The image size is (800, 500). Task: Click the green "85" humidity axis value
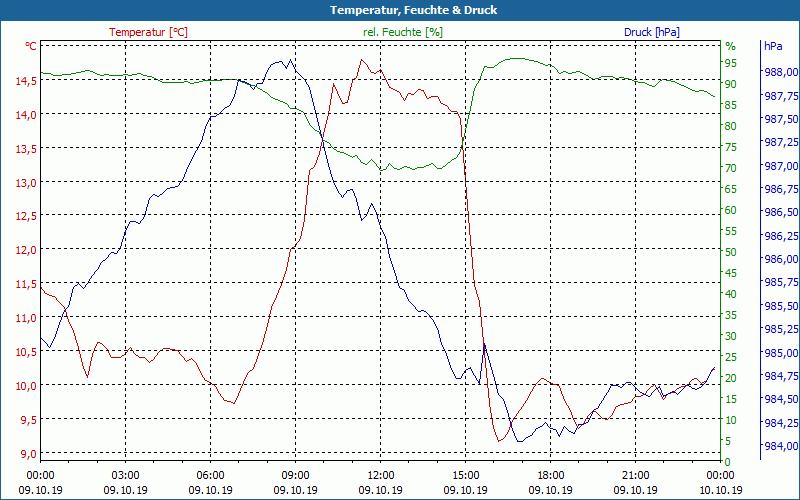point(731,105)
